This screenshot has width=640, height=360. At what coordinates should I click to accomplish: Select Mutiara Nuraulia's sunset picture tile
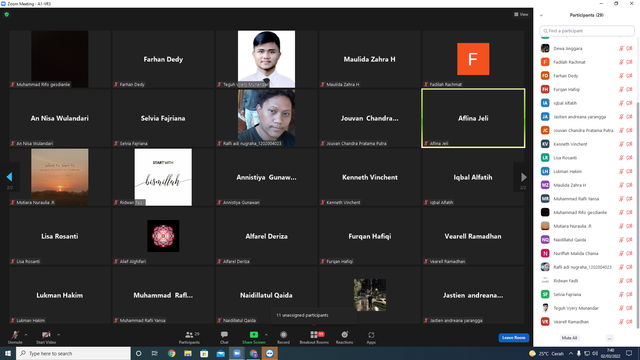click(x=60, y=177)
